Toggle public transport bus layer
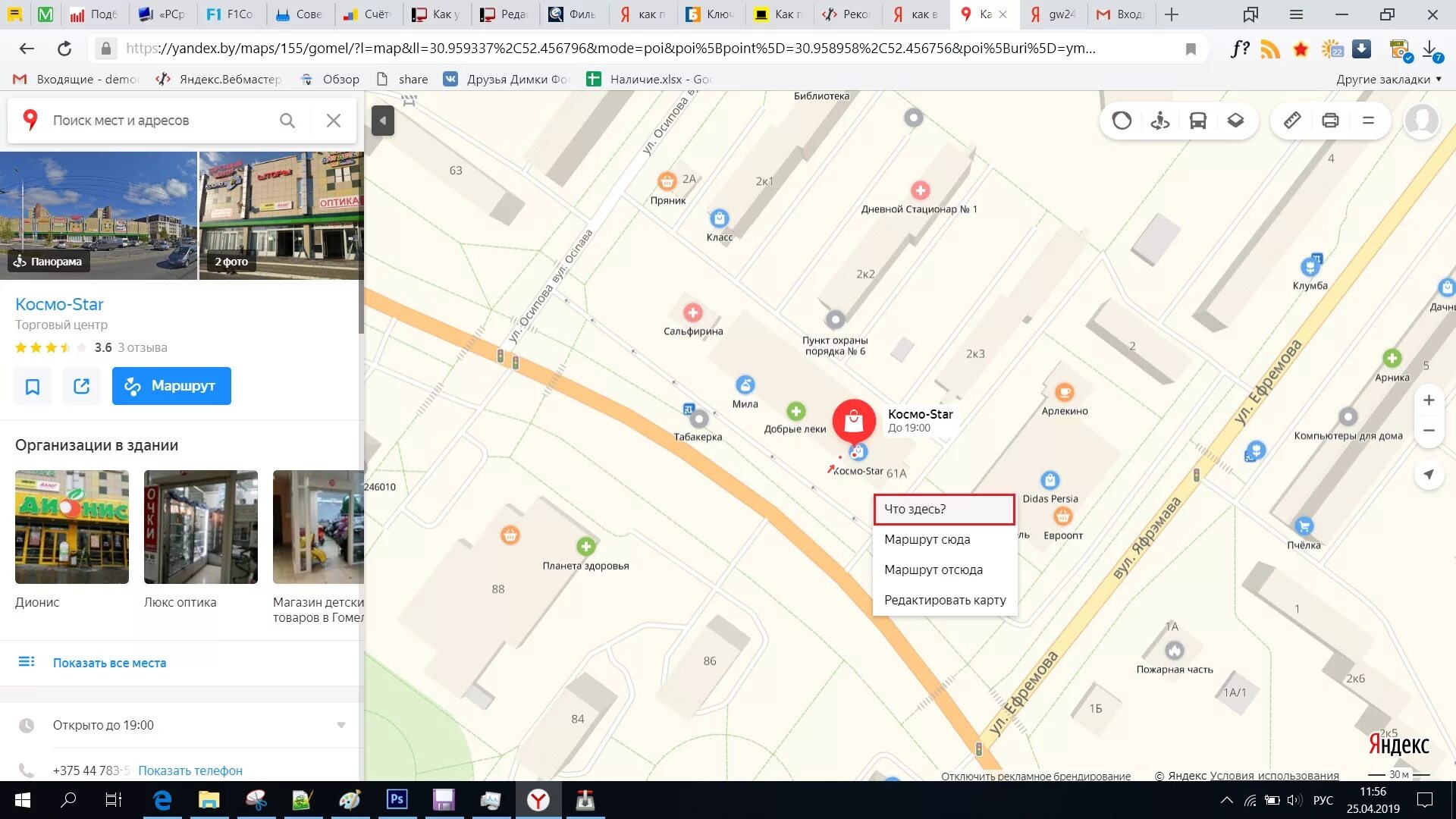 [x=1197, y=121]
